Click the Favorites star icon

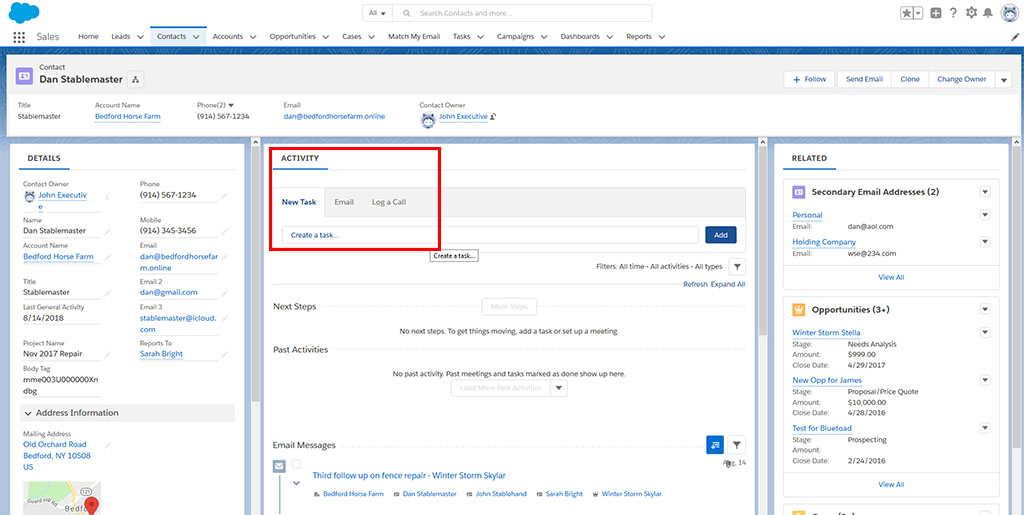pyautogui.click(x=905, y=13)
